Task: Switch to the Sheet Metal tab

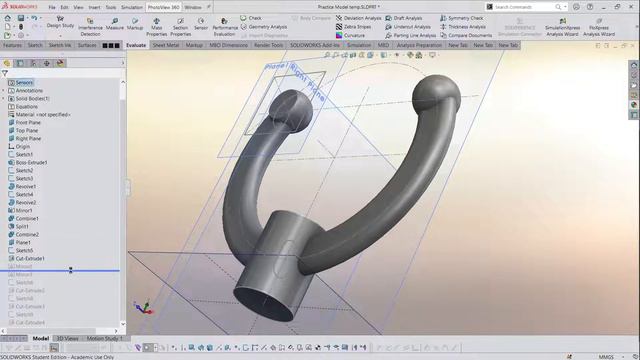Action: point(165,45)
